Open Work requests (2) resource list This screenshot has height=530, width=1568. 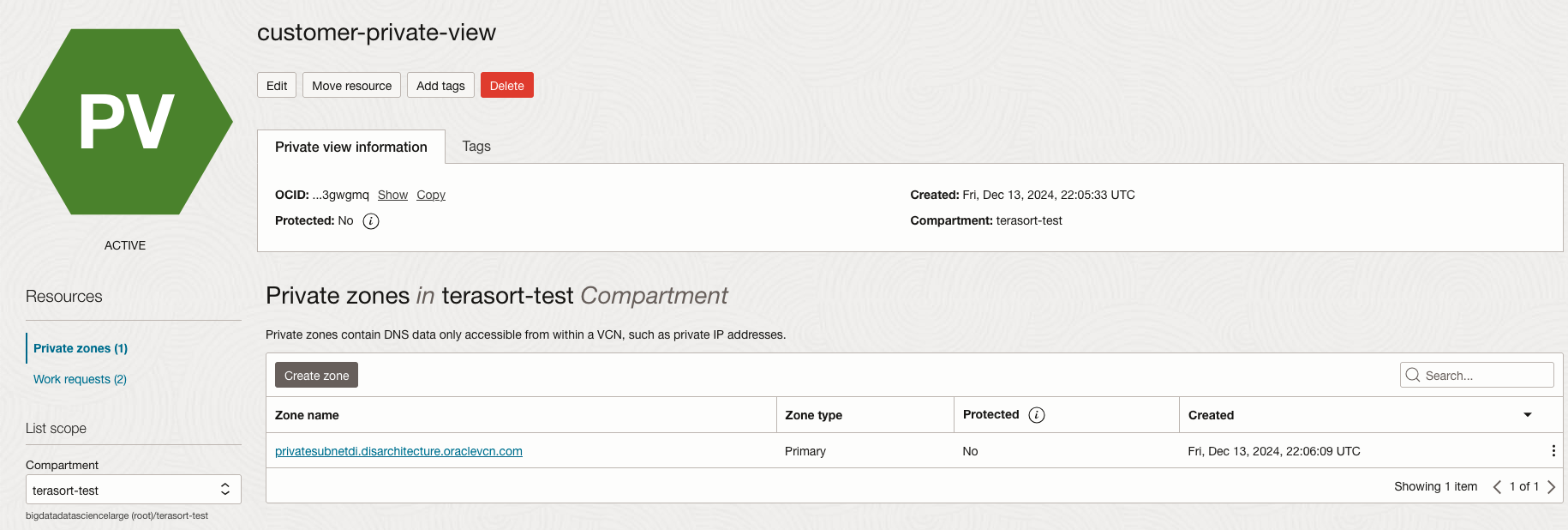pos(80,379)
